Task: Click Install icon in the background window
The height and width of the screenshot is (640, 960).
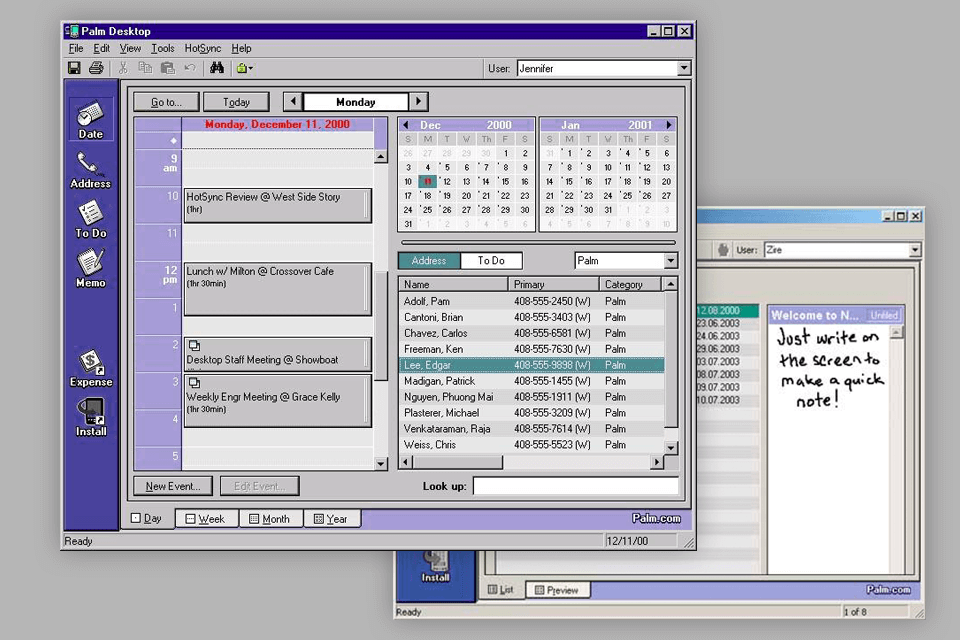Action: coord(435,567)
